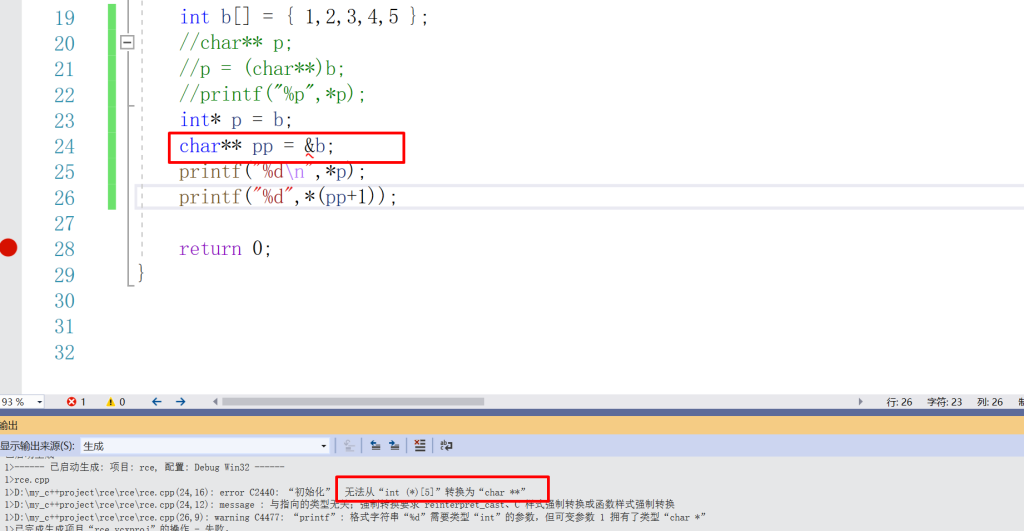Clear all output text
This screenshot has height=531, width=1024.
tap(421, 446)
